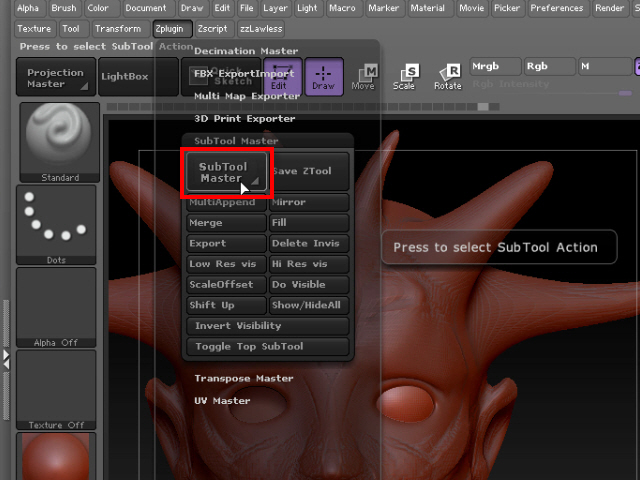Select the Move transform icon
This screenshot has height=480, width=640.
pos(364,77)
